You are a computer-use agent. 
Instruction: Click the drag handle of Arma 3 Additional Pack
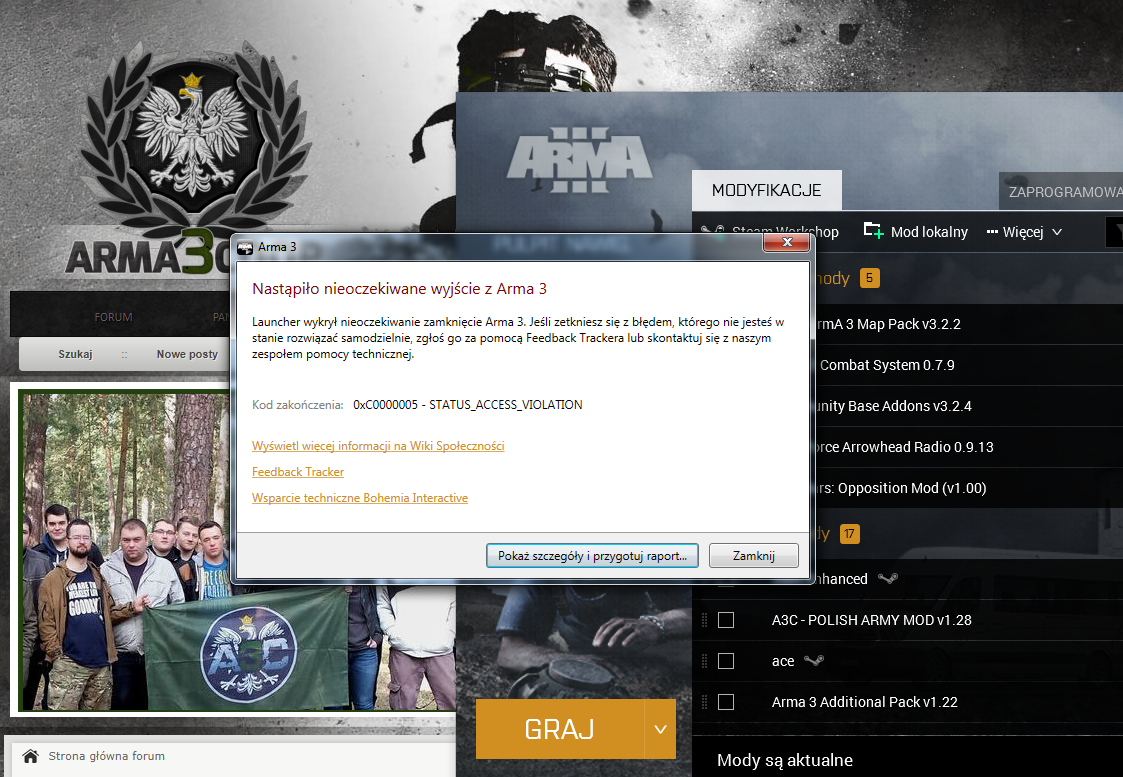(x=705, y=702)
